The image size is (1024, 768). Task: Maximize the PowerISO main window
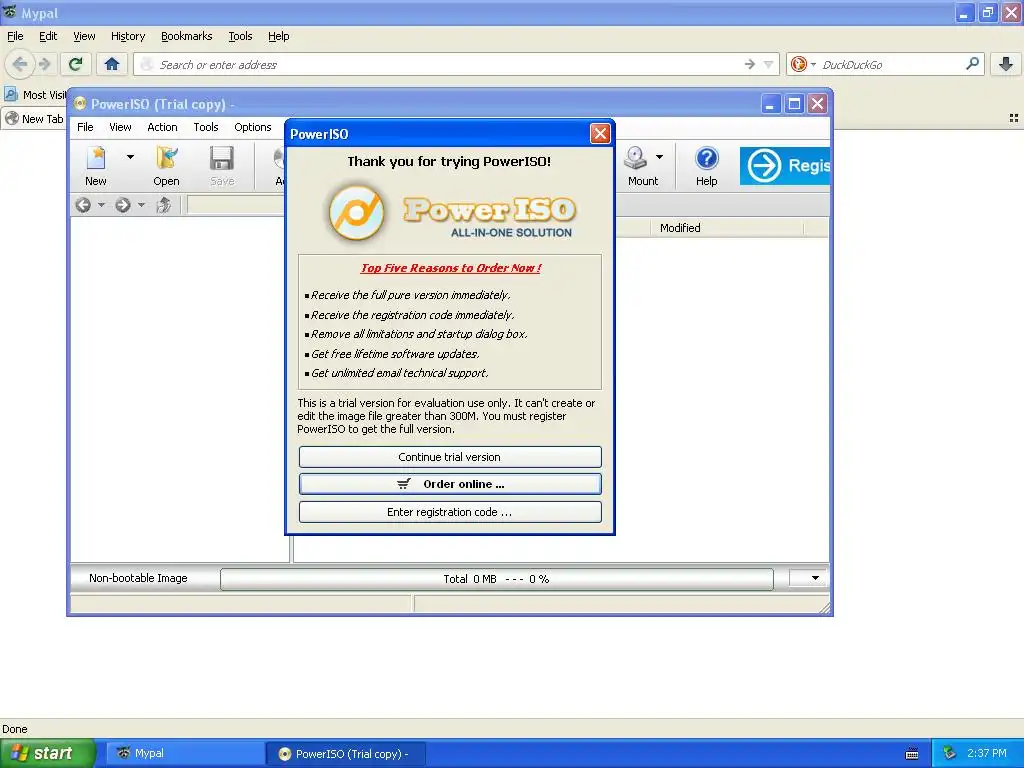794,104
